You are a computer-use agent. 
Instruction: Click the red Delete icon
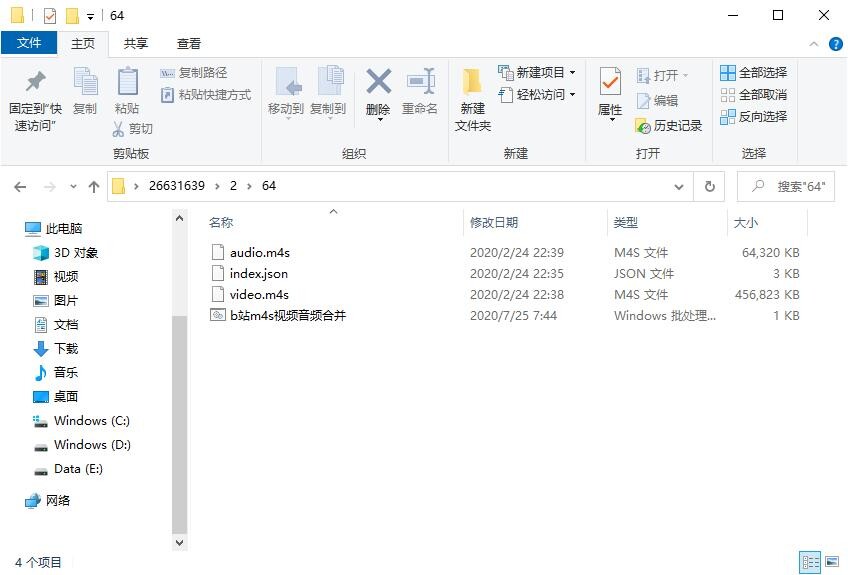coord(378,84)
